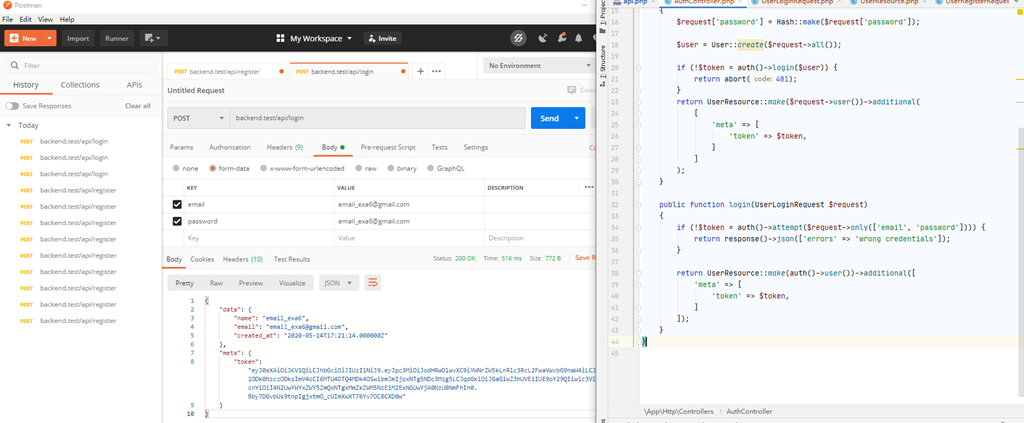The width and height of the screenshot is (1024, 423).
Task: Click the request URL input field
Action: pos(377,118)
